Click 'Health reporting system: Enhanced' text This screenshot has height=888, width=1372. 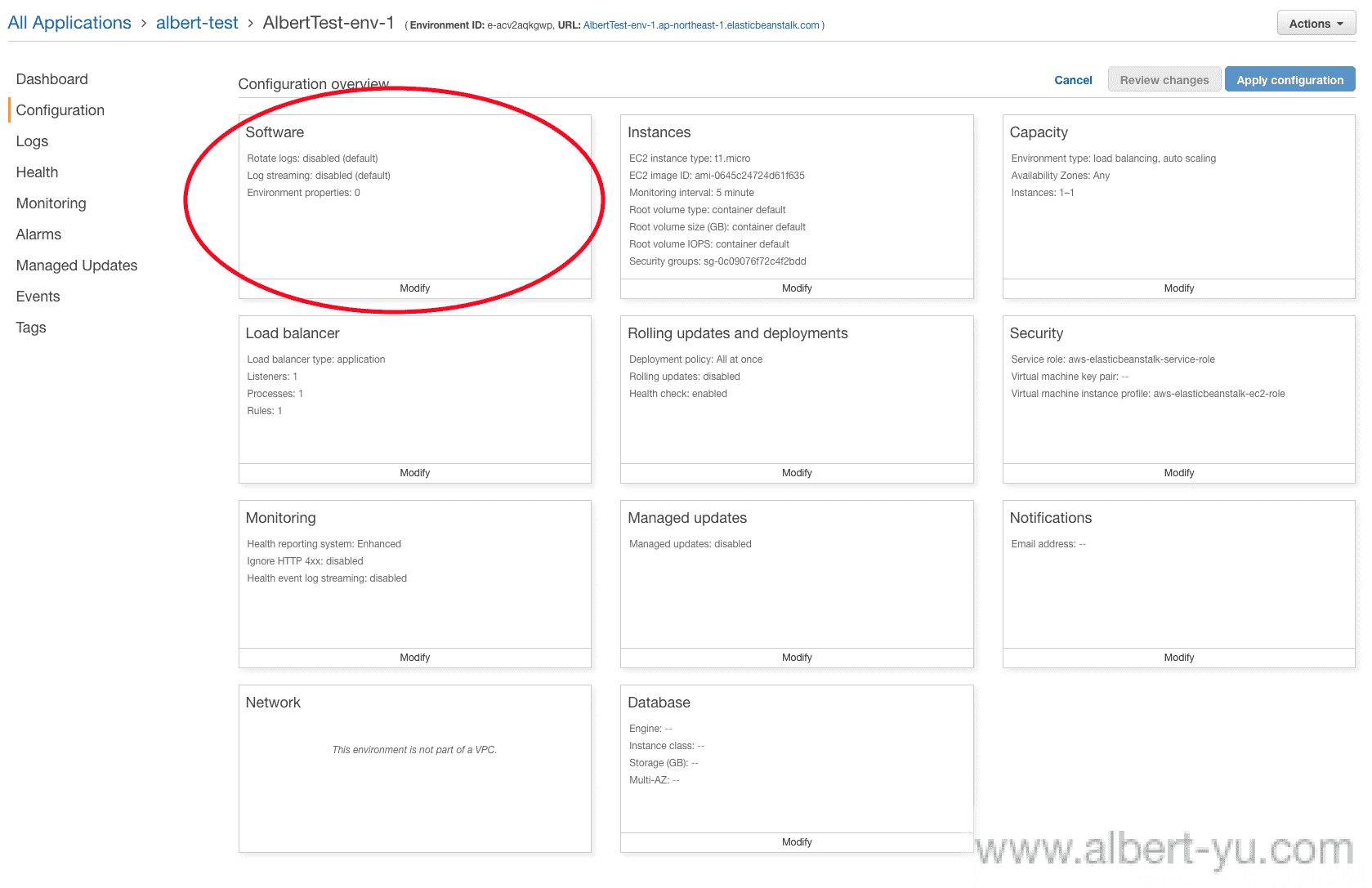point(324,544)
